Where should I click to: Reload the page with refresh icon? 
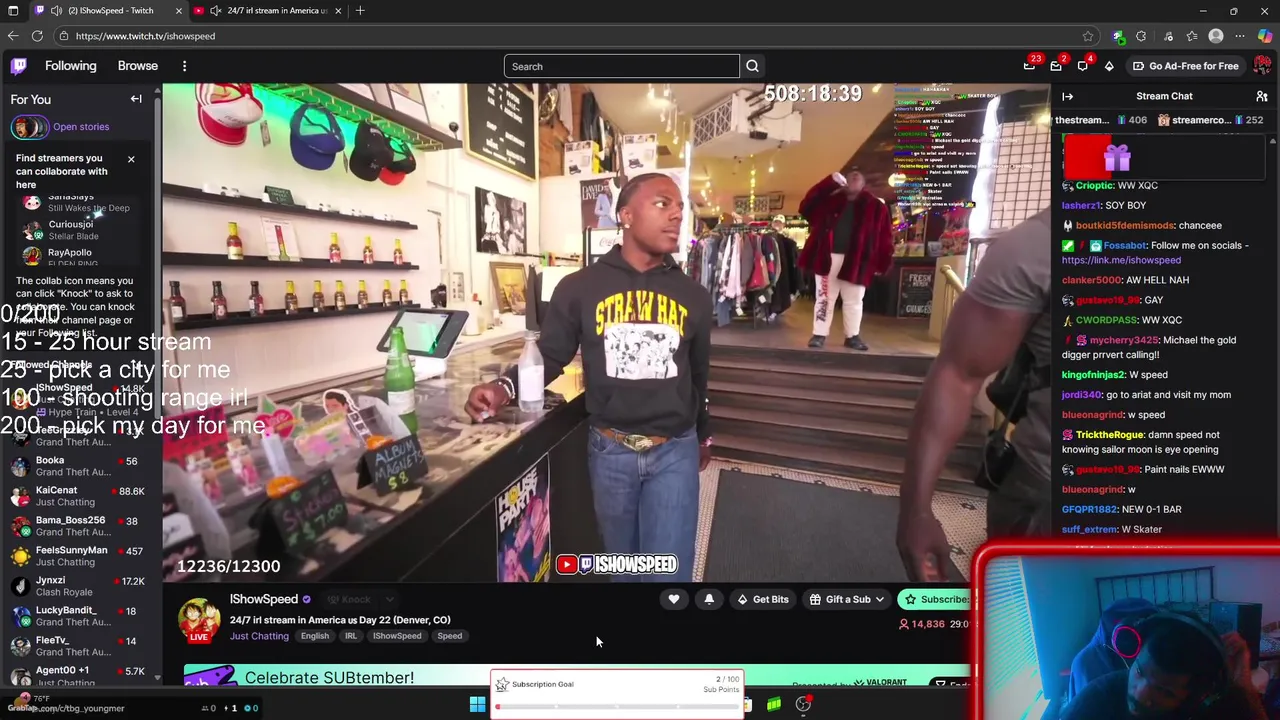[x=37, y=36]
